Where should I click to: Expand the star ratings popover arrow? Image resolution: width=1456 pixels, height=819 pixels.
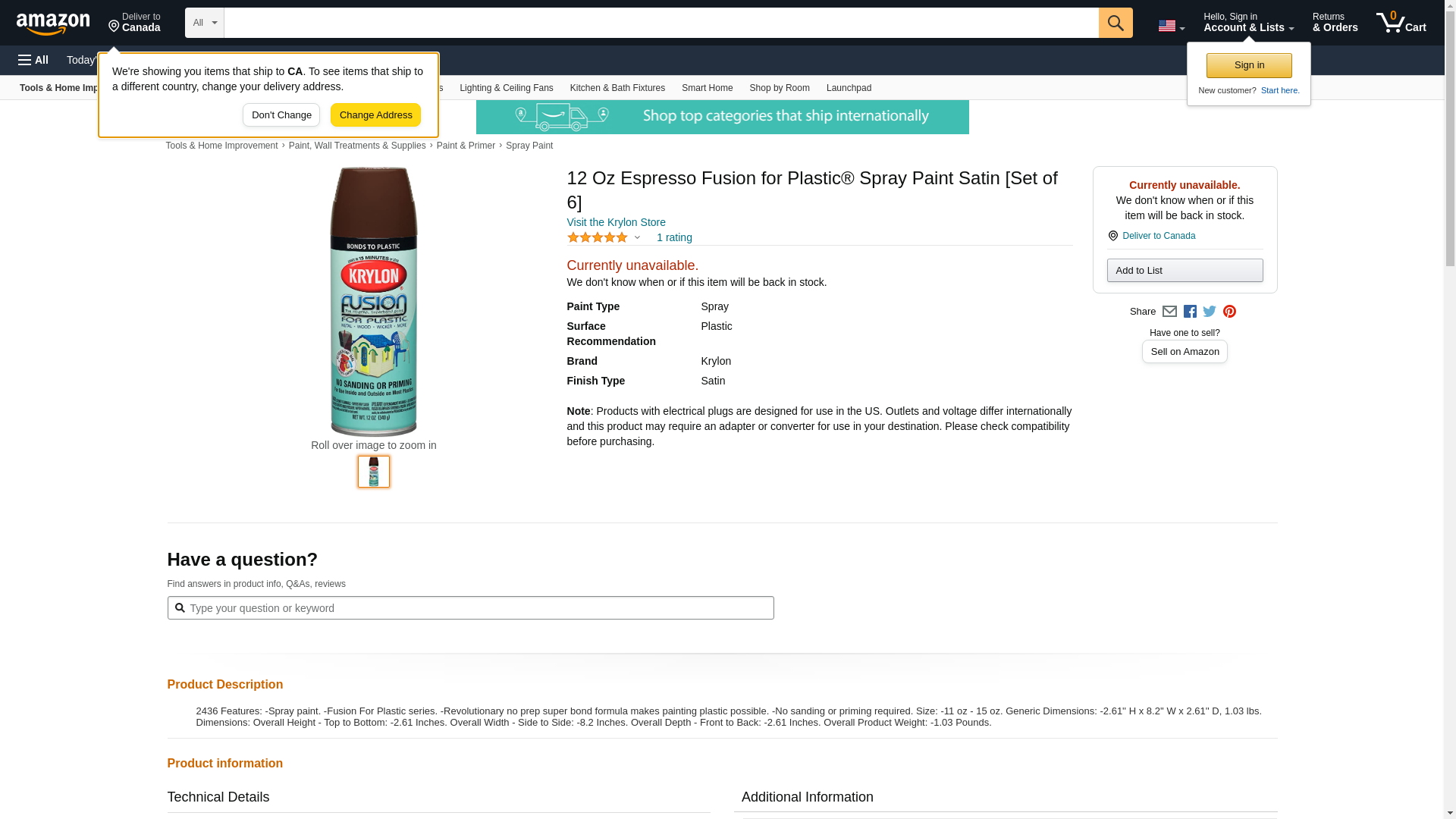click(637, 238)
